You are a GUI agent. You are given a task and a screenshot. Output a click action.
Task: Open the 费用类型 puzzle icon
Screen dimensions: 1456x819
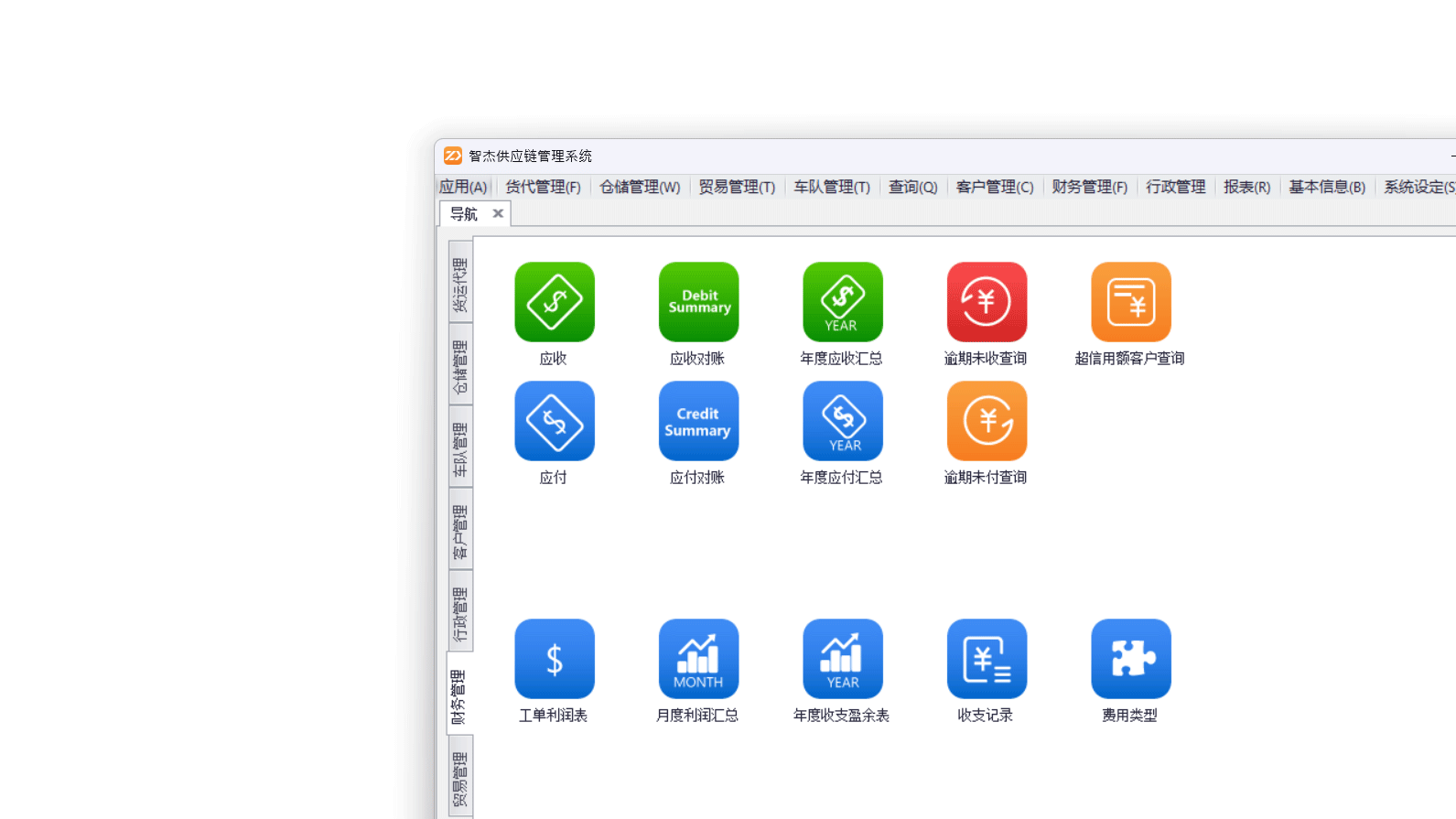[x=1130, y=659]
